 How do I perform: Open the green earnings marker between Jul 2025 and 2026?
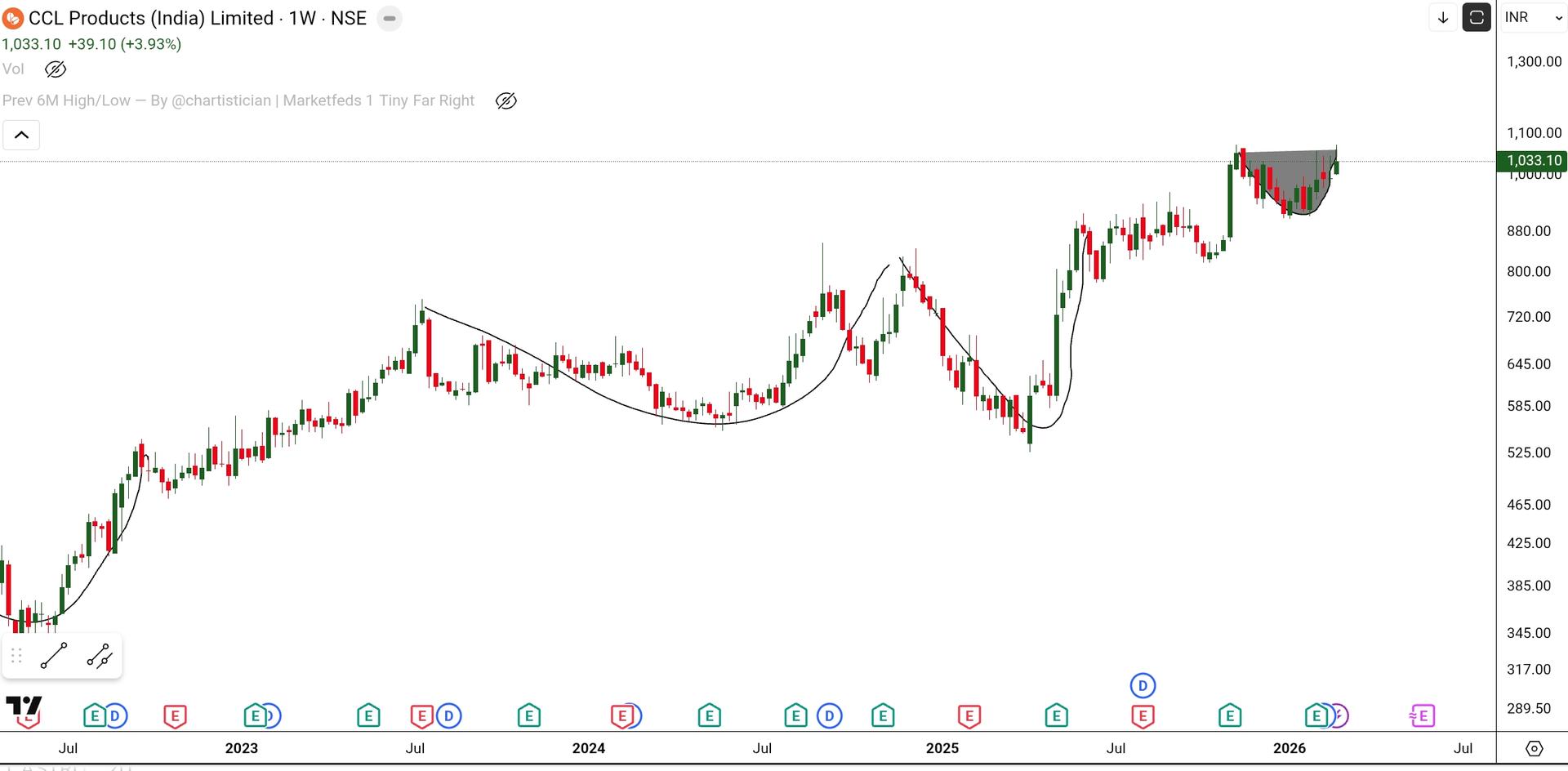(1230, 717)
